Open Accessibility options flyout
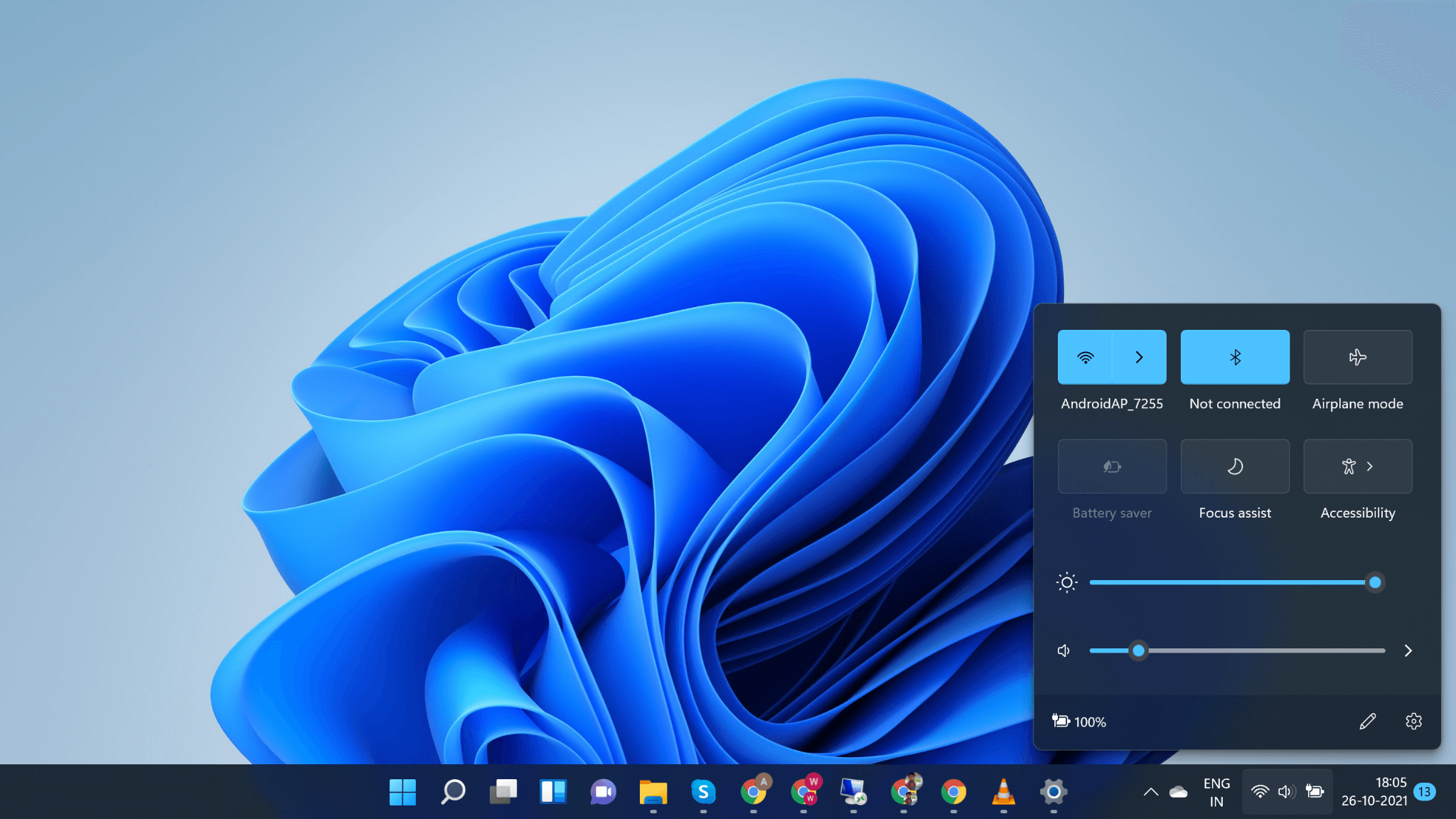 click(1357, 466)
